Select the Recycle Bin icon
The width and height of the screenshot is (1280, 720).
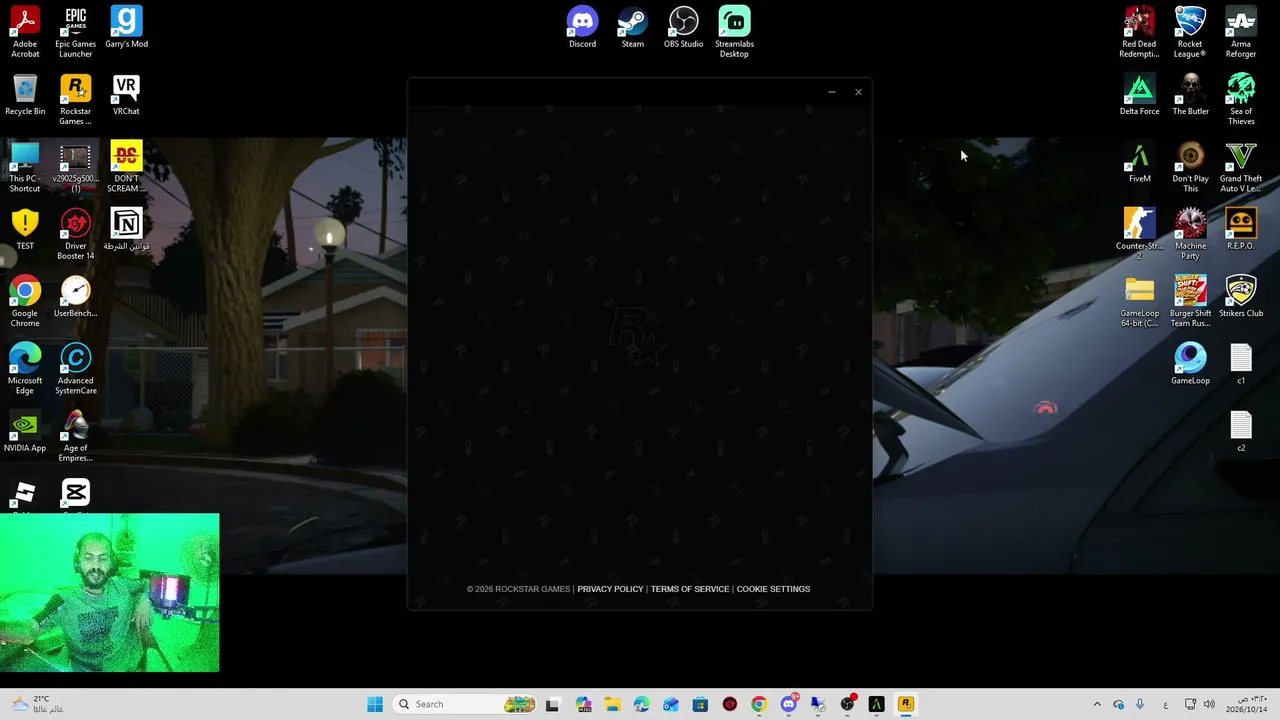pos(25,95)
